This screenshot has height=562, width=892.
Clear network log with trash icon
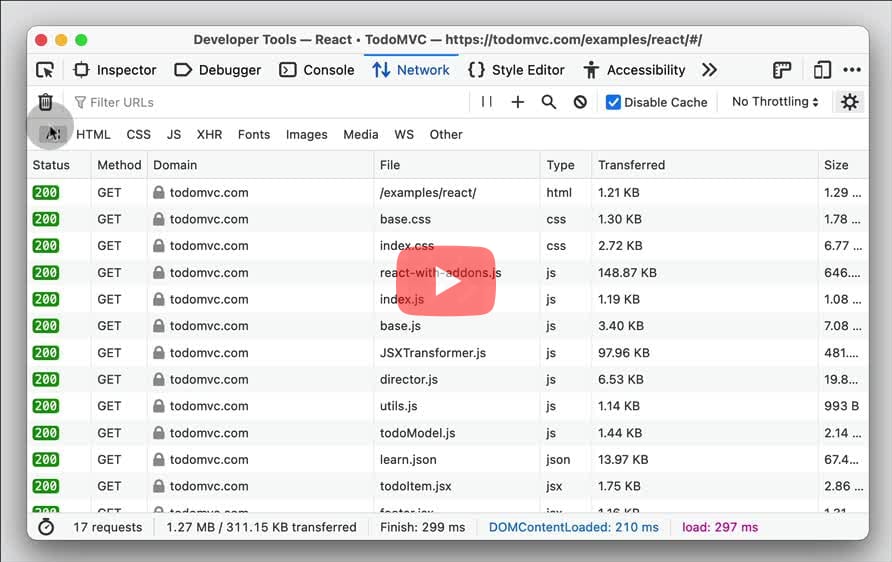(46, 102)
